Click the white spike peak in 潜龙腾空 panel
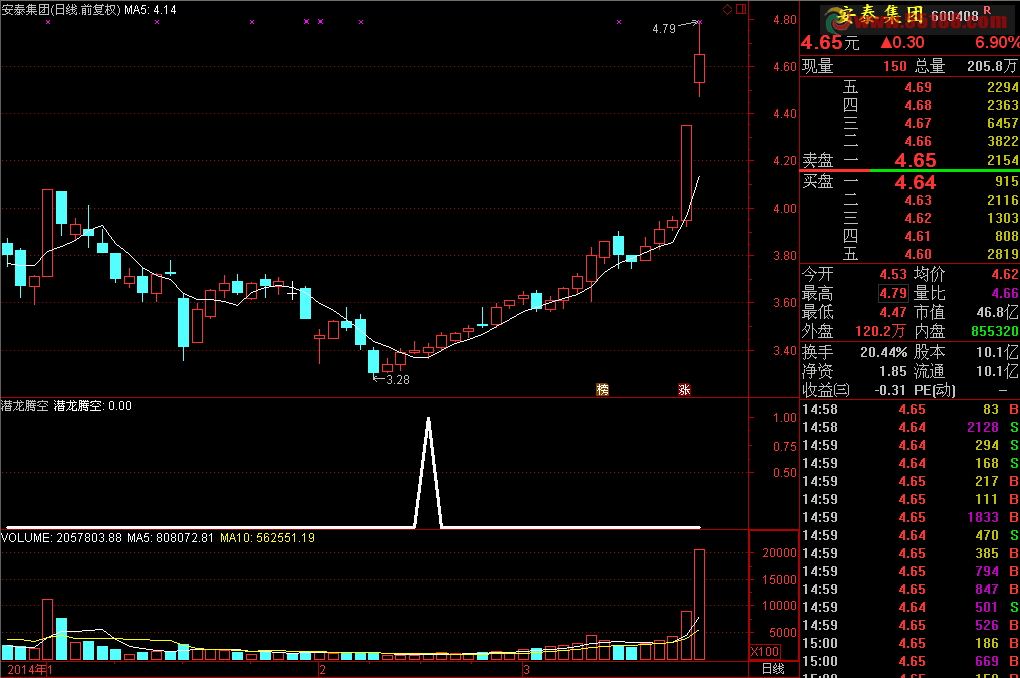1020x678 pixels. click(x=428, y=420)
